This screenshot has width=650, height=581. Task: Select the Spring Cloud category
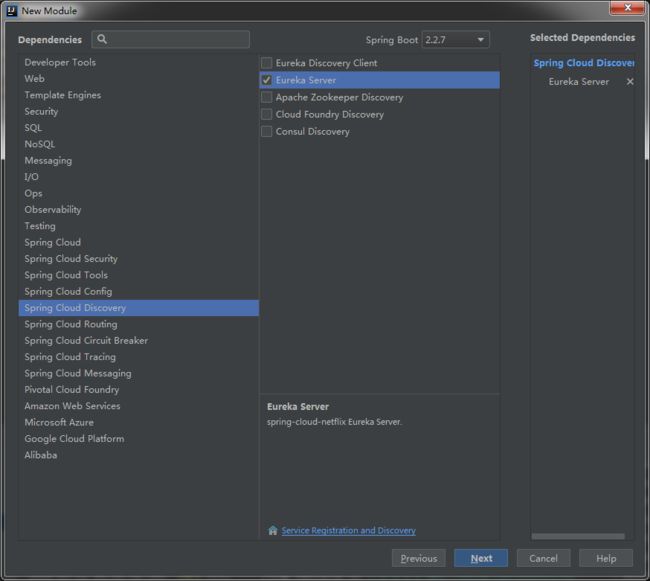click(139, 242)
